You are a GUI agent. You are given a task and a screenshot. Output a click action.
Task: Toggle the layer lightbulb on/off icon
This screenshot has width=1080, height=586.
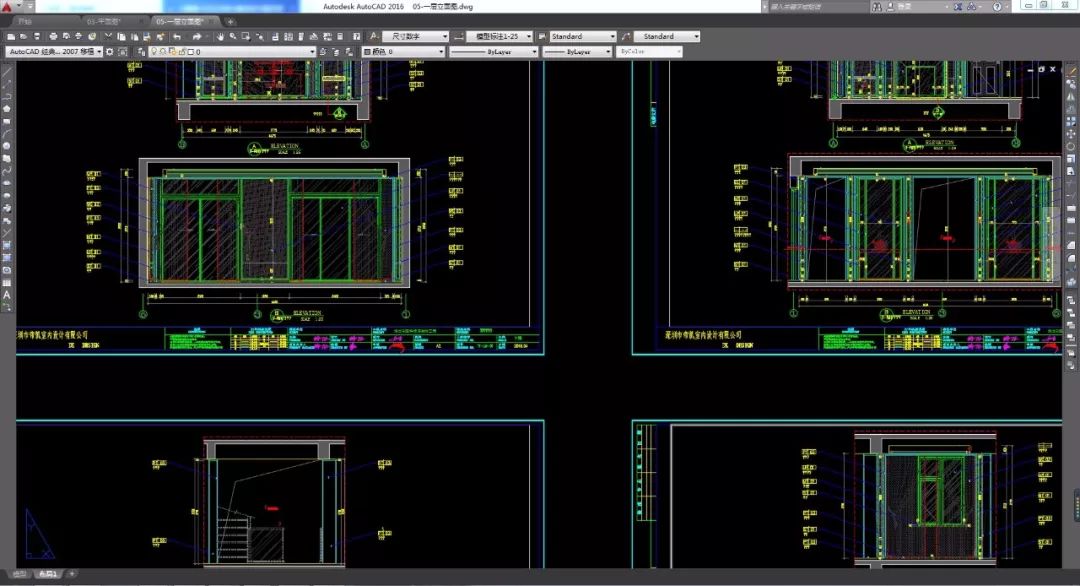pyautogui.click(x=154, y=52)
